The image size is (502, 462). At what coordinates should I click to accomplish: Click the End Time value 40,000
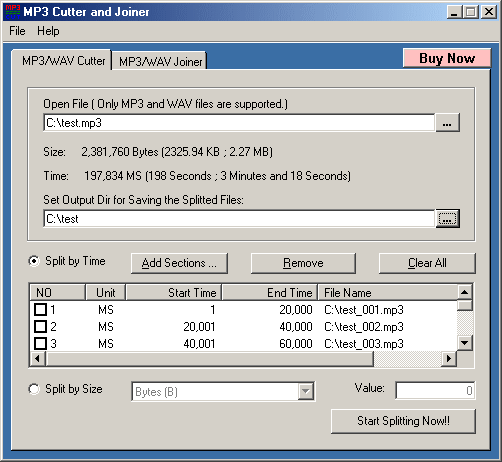pyautogui.click(x=296, y=327)
